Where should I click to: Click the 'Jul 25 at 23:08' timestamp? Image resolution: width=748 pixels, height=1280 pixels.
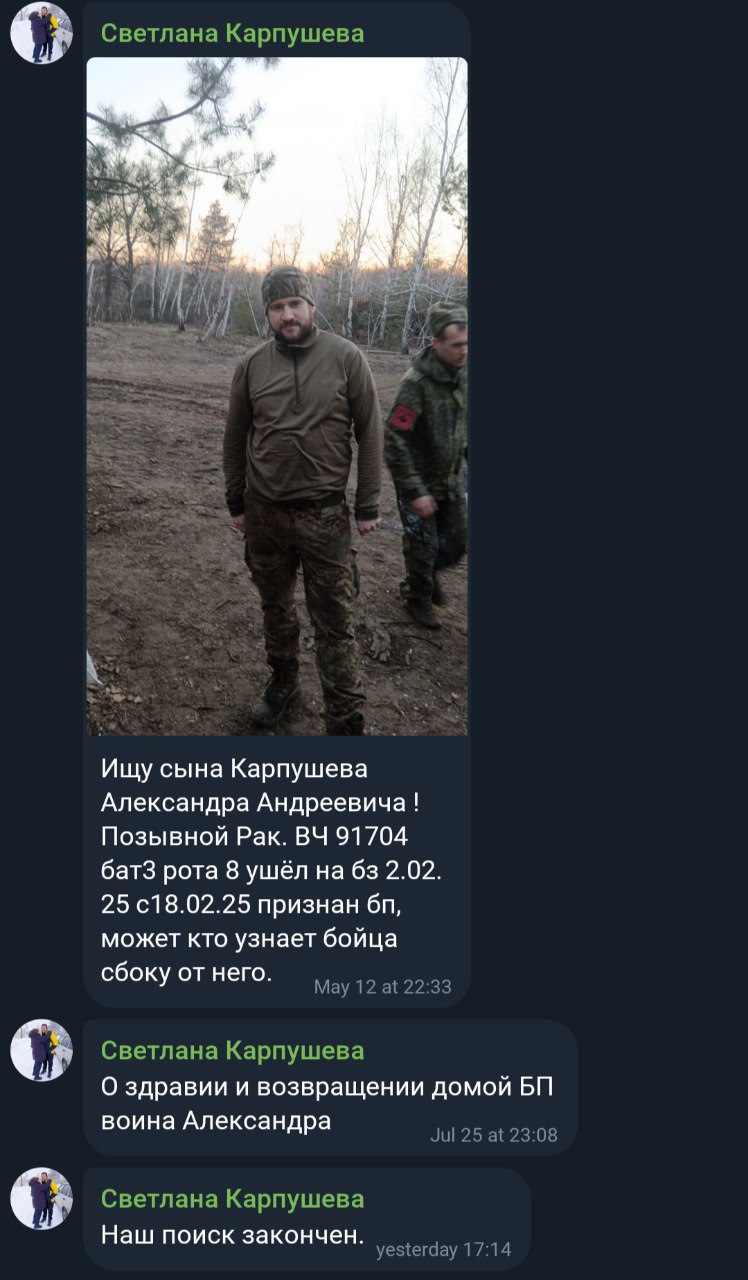click(494, 1135)
